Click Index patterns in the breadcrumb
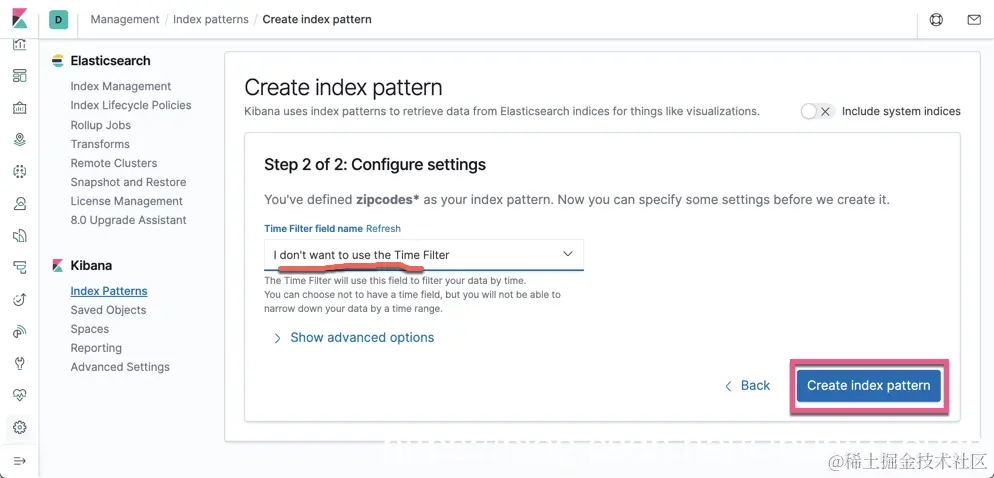 coord(211,19)
